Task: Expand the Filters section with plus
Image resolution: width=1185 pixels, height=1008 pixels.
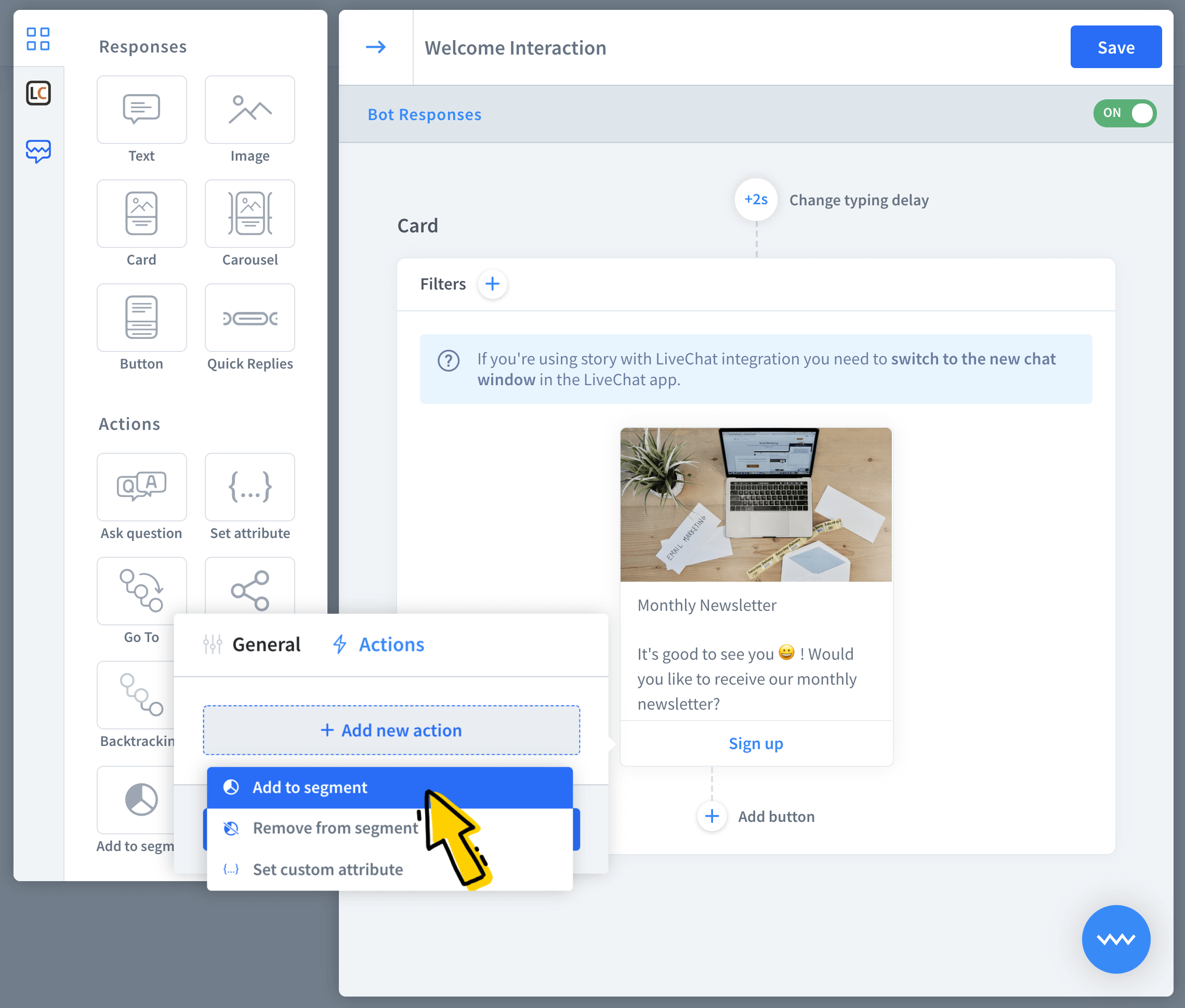Action: 493,283
